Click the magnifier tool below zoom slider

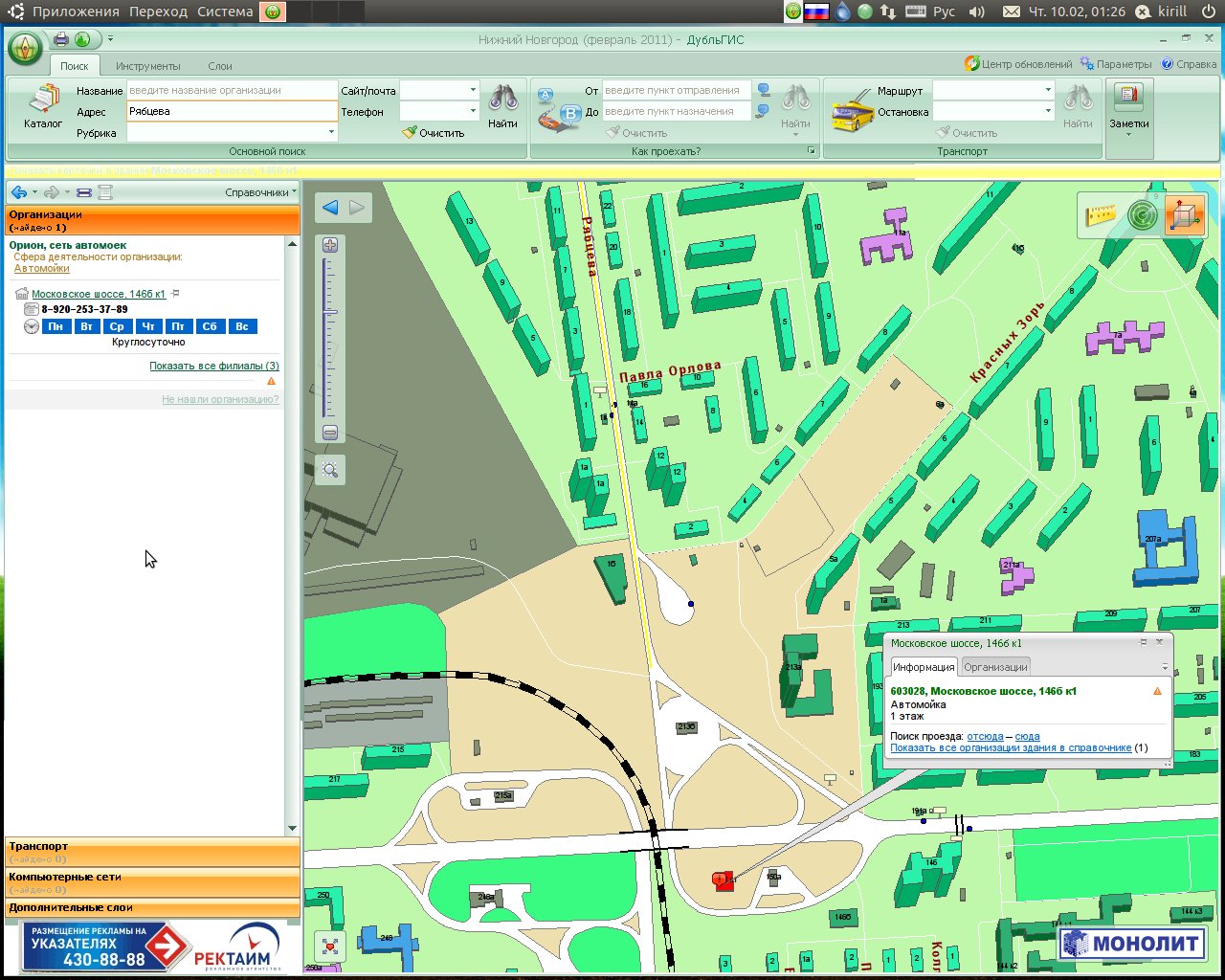(330, 470)
